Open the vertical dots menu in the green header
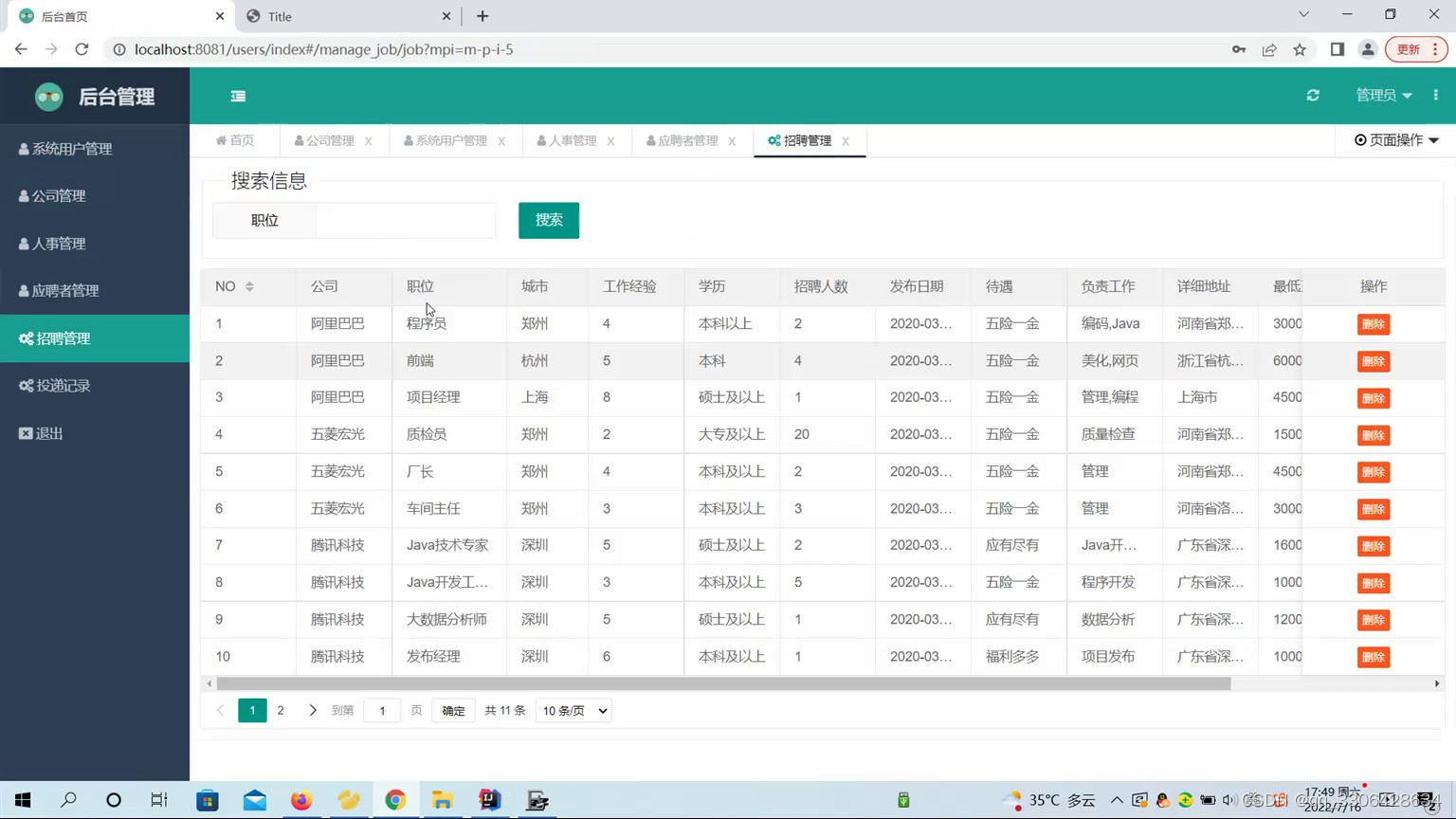Image resolution: width=1456 pixels, height=819 pixels. tap(1435, 95)
